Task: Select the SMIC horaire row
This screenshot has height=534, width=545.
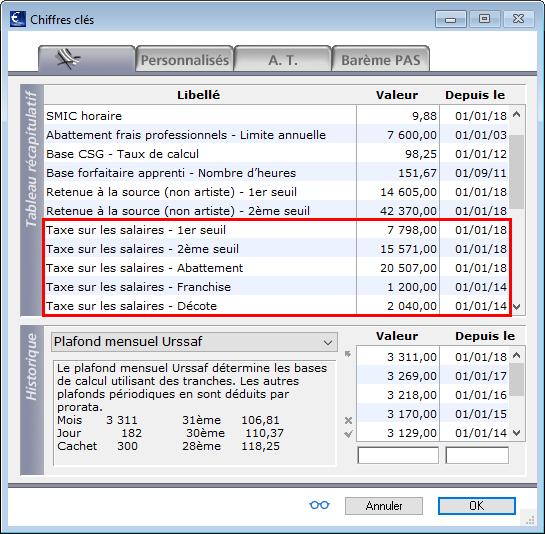Action: coord(276,116)
